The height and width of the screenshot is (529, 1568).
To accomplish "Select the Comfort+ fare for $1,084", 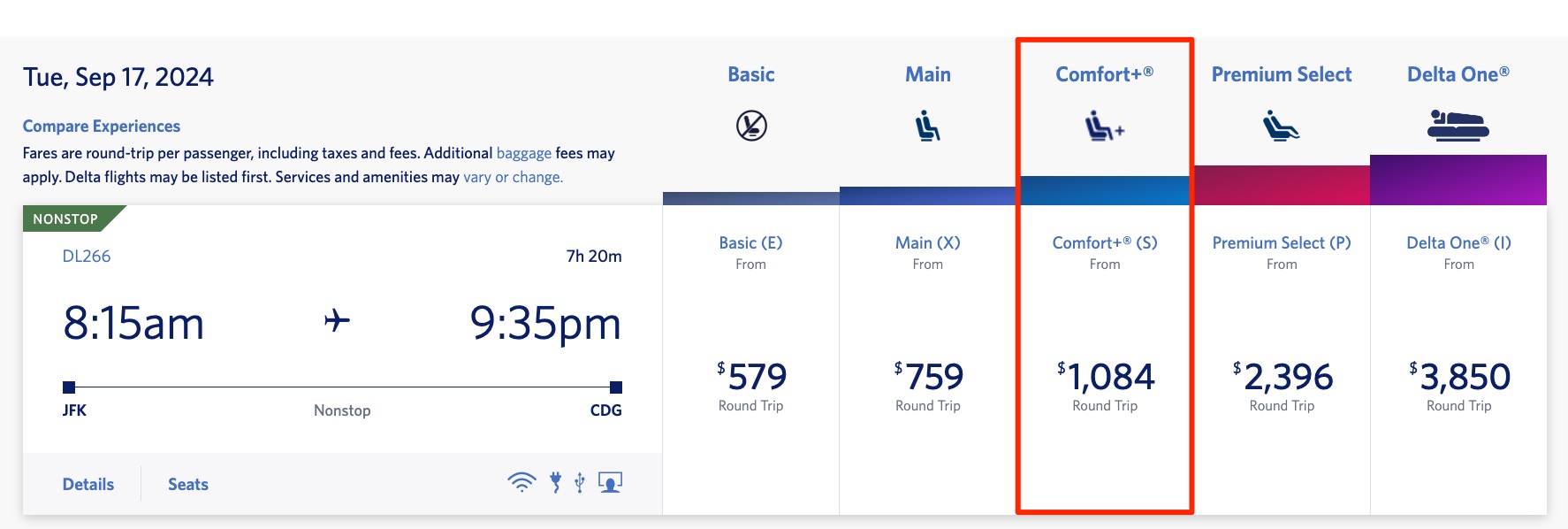I will [1106, 376].
